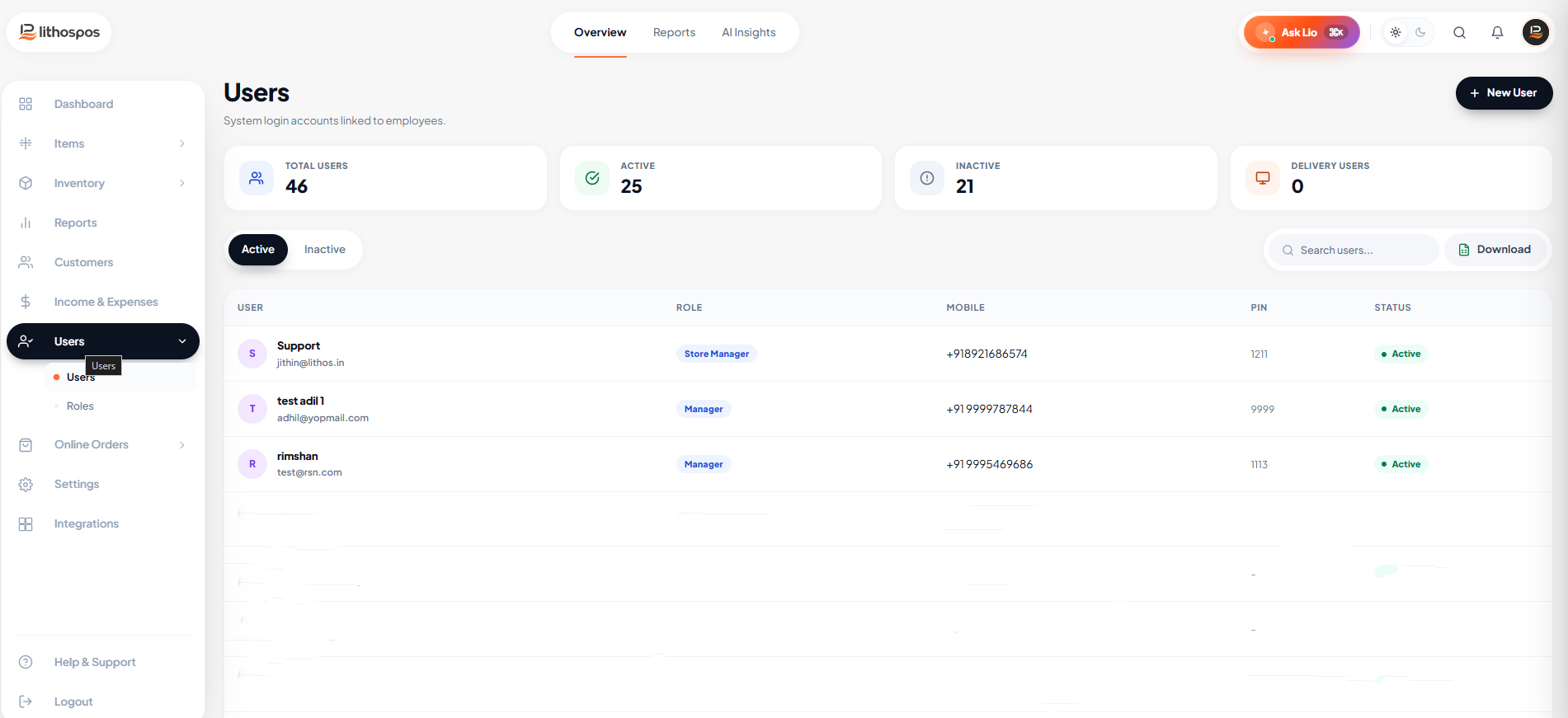This screenshot has width=1568, height=718.
Task: Click email jithin@lithos.in
Action: [x=311, y=363]
